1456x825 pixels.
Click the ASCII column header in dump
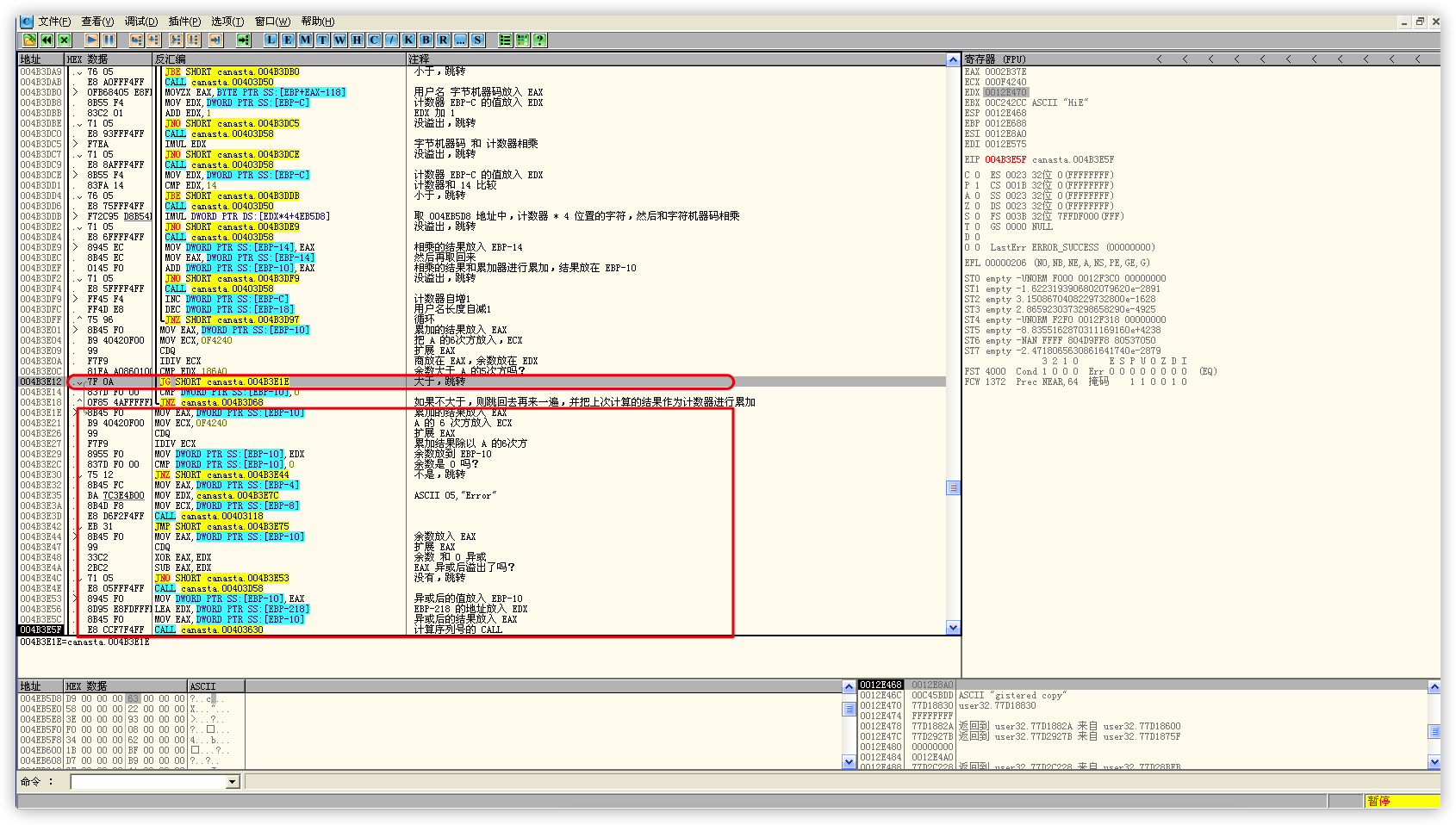203,686
